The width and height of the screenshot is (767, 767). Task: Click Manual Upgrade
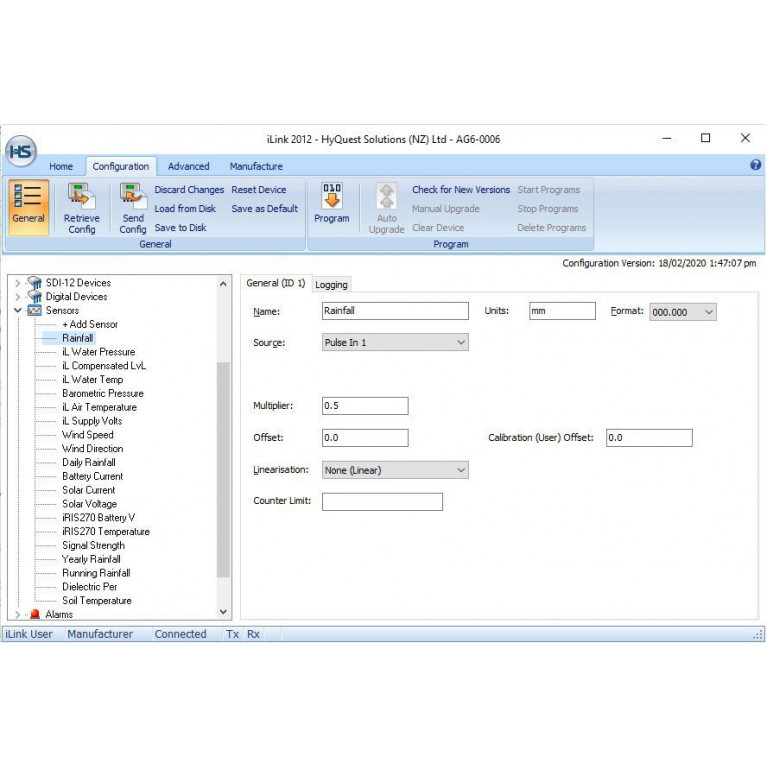point(446,209)
